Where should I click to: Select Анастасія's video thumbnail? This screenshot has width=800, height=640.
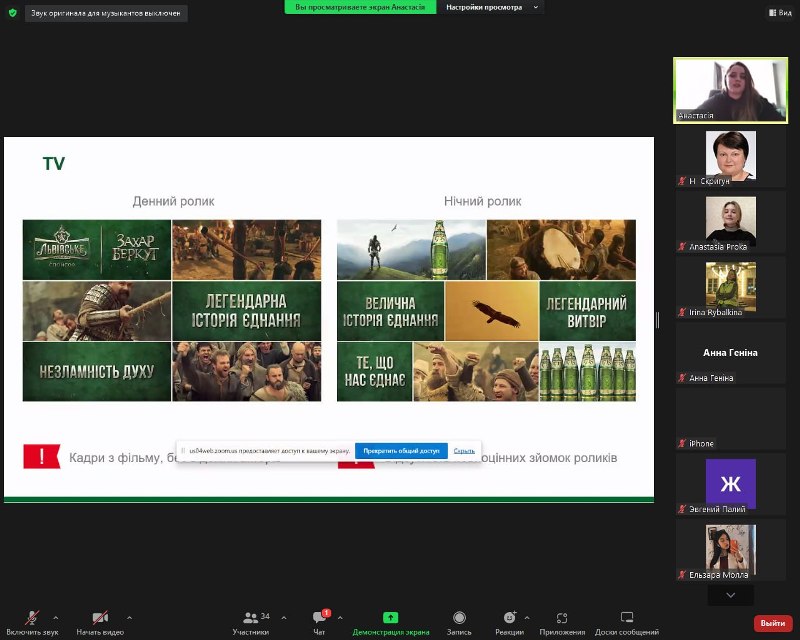coord(731,90)
